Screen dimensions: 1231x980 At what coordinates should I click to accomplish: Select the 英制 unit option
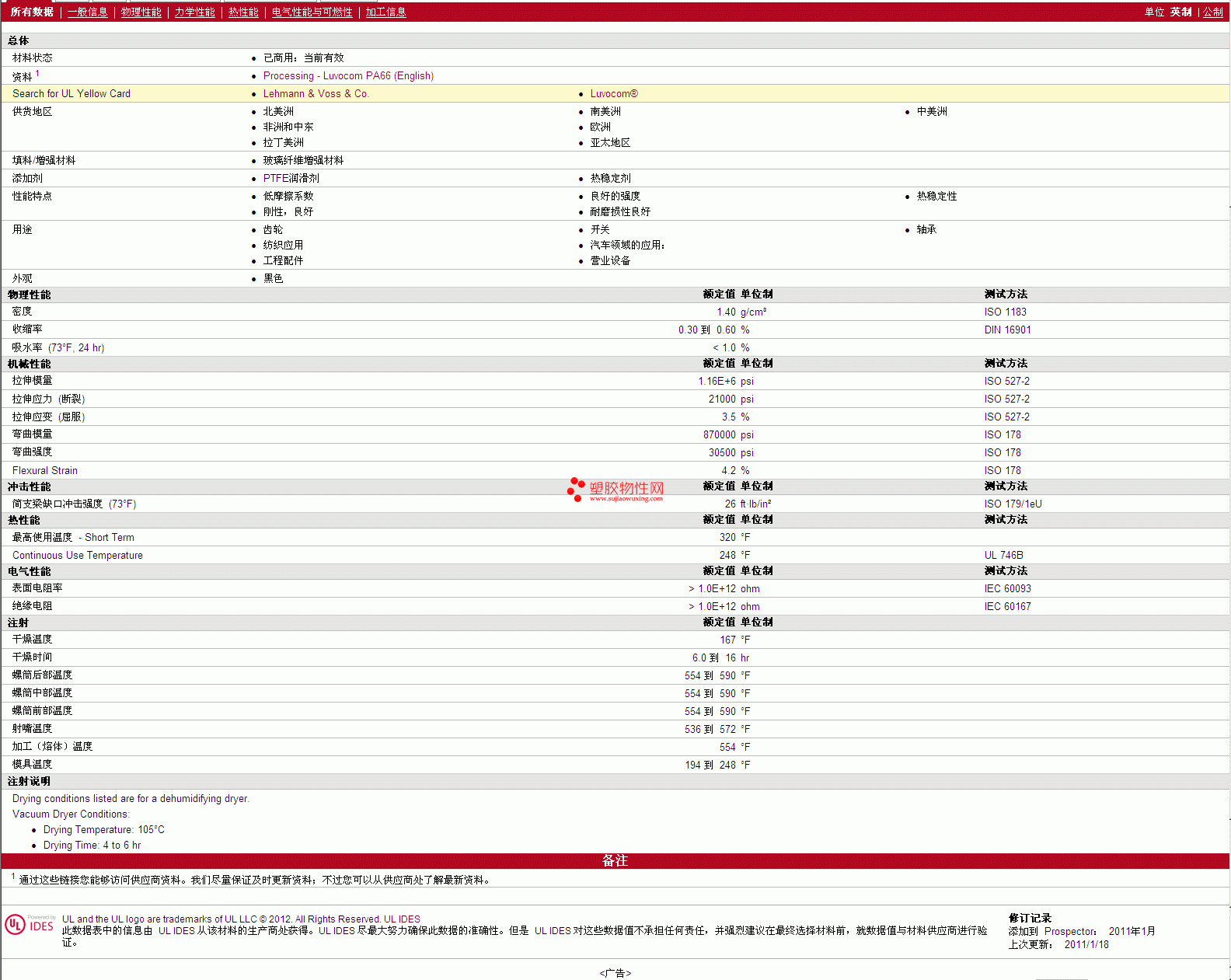click(x=1180, y=12)
